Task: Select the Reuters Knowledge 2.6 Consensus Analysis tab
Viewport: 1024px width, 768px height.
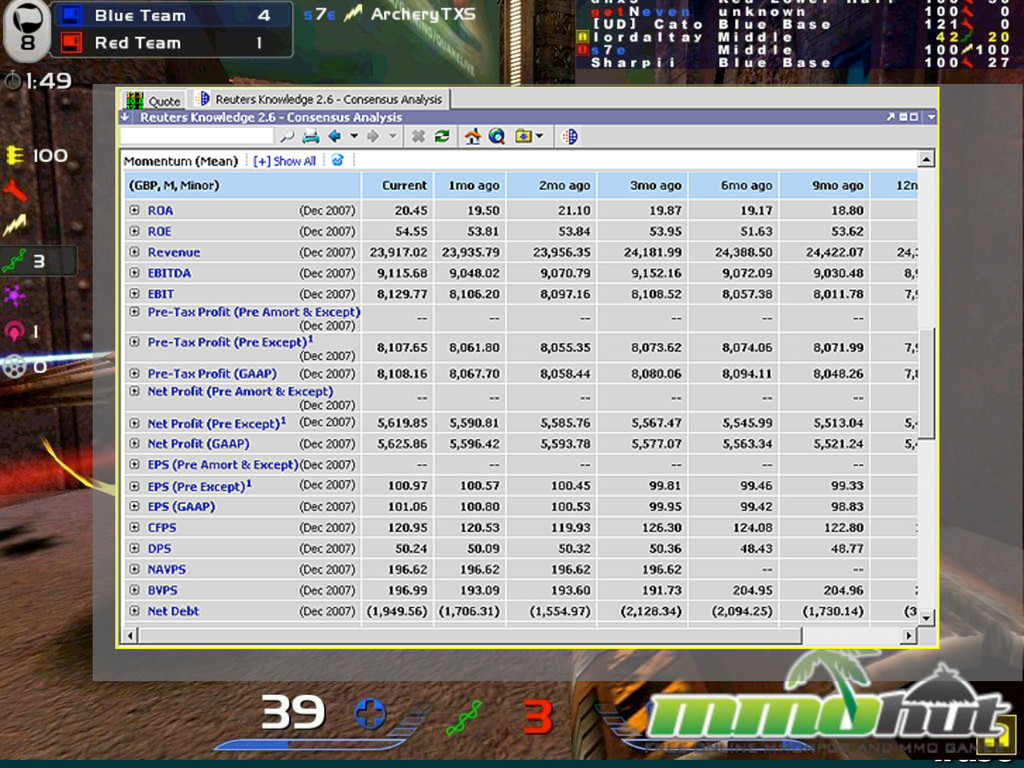Action: (x=319, y=99)
